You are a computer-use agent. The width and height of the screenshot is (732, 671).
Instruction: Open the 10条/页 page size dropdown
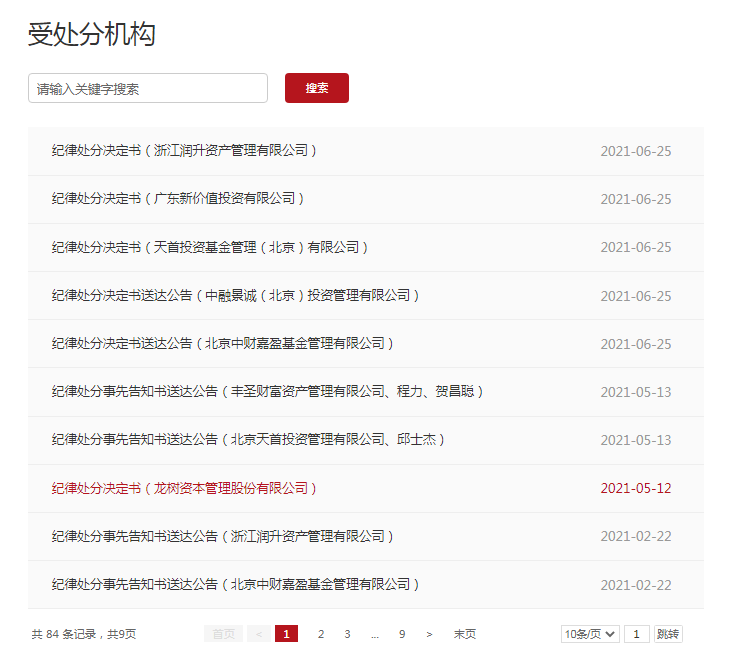(590, 634)
